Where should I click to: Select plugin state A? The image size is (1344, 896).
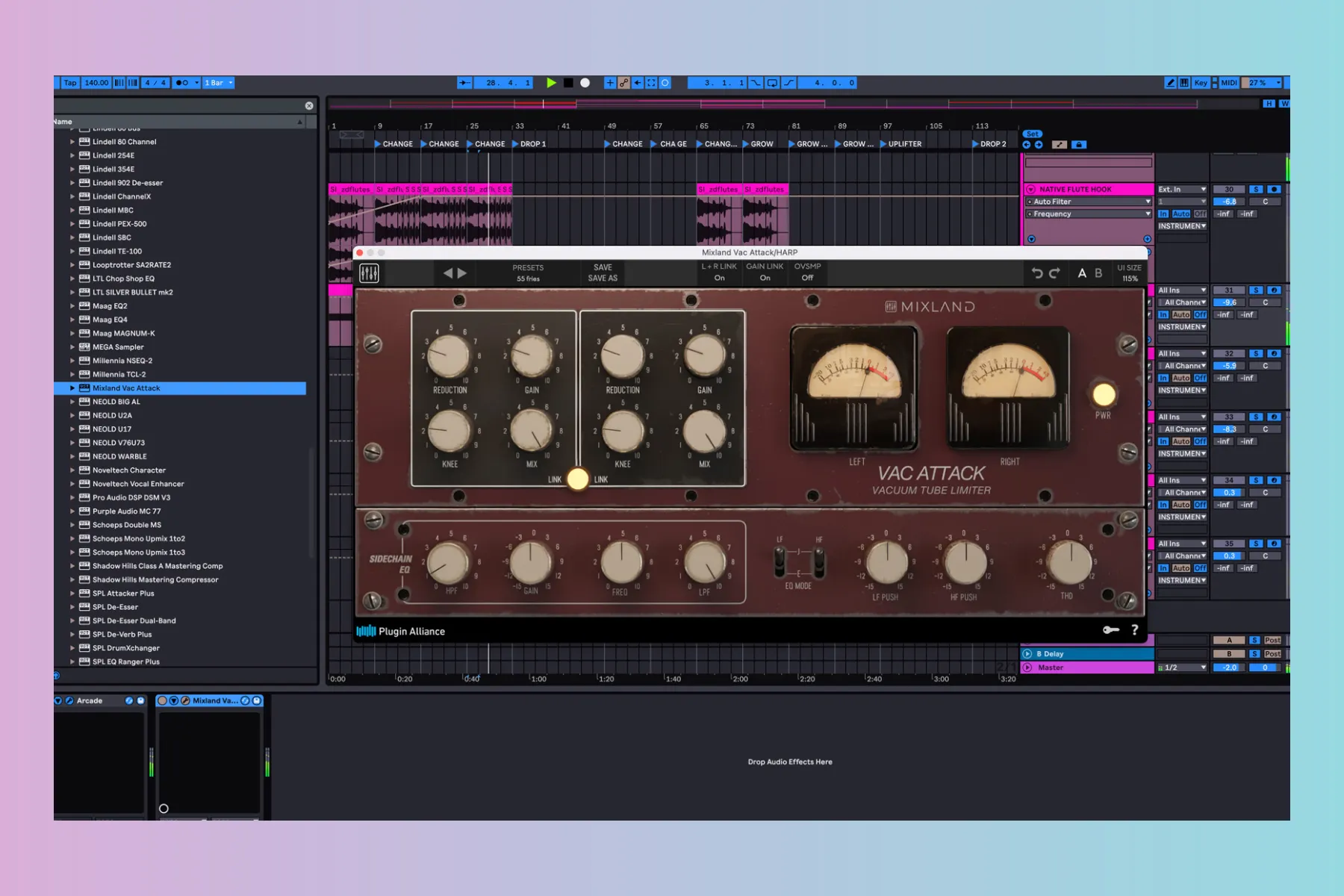coord(1082,273)
